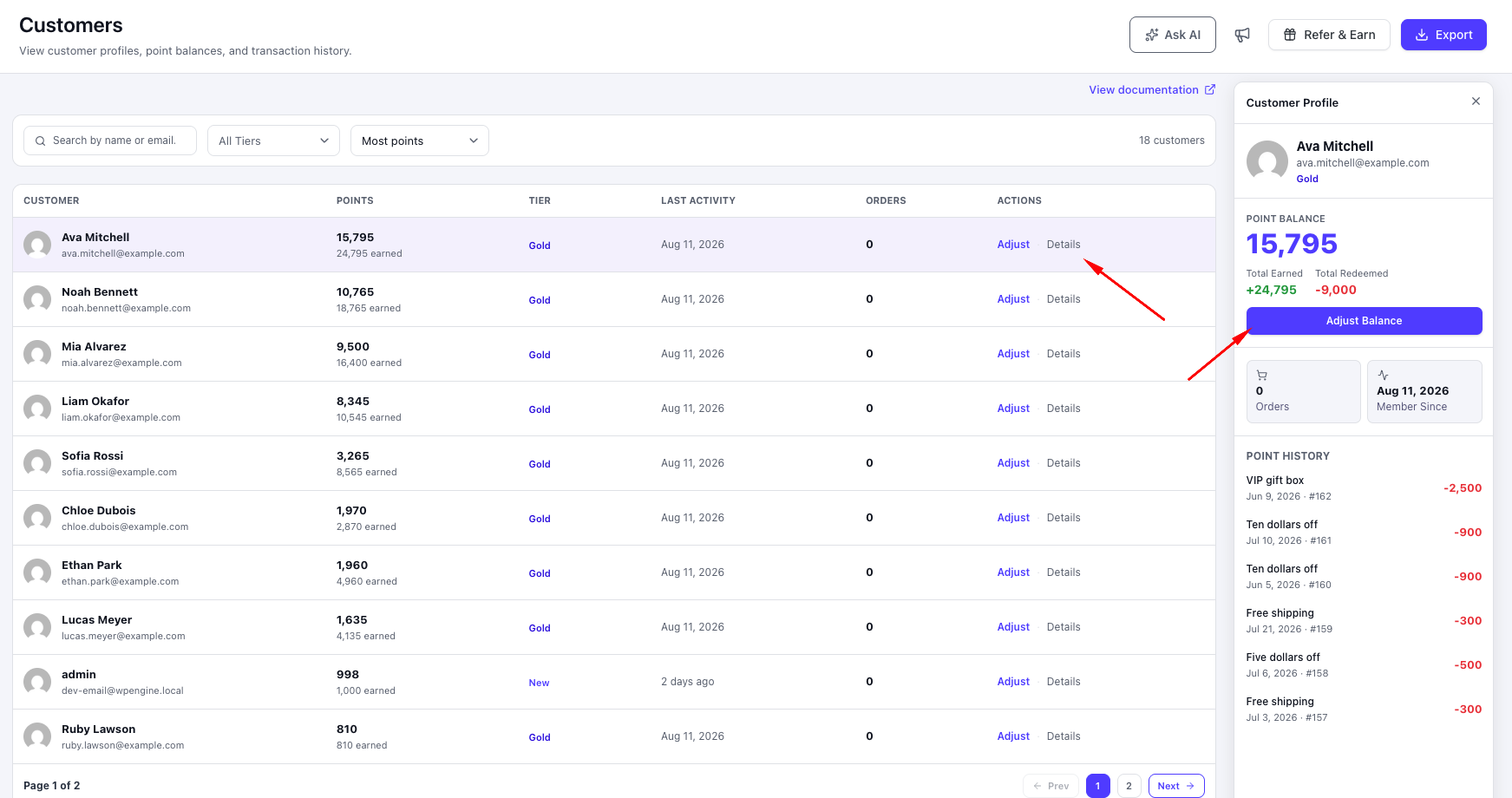Viewport: 1512px width, 798px height.
Task: Click the megaphone announcements icon
Action: point(1242,35)
